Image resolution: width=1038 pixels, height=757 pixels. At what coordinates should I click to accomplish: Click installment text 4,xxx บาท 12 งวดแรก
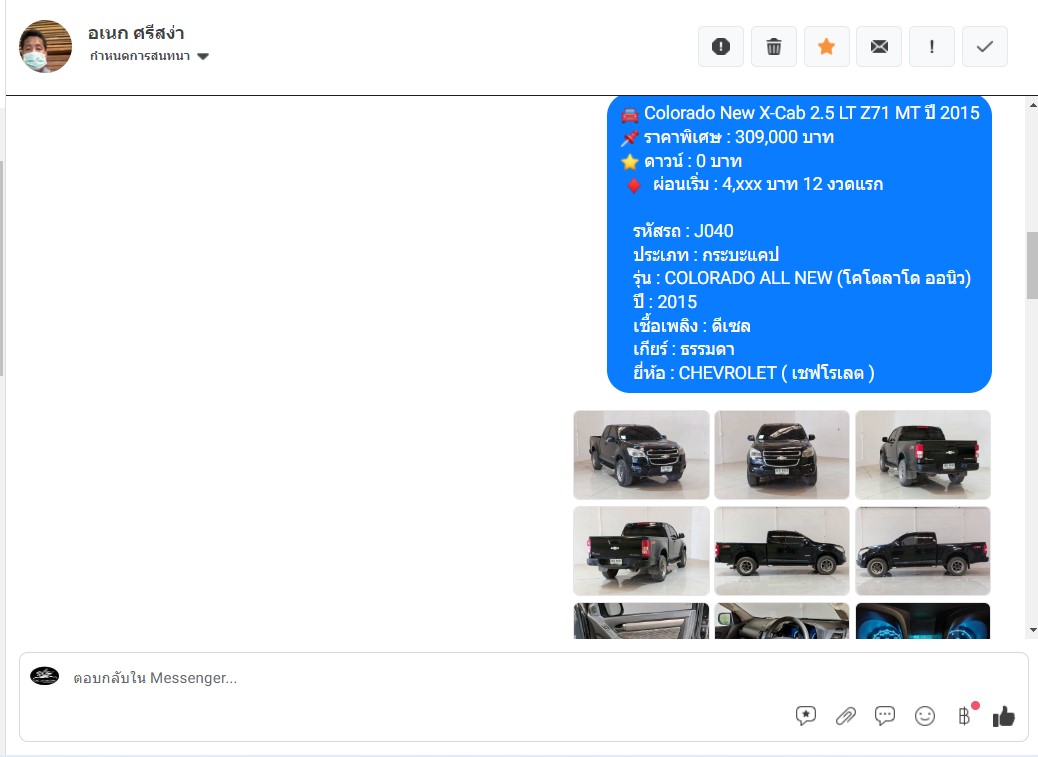(802, 184)
